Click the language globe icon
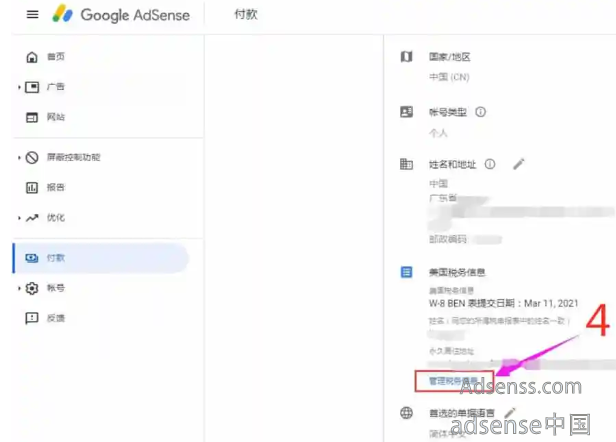This screenshot has height=442, width=616. tap(406, 413)
